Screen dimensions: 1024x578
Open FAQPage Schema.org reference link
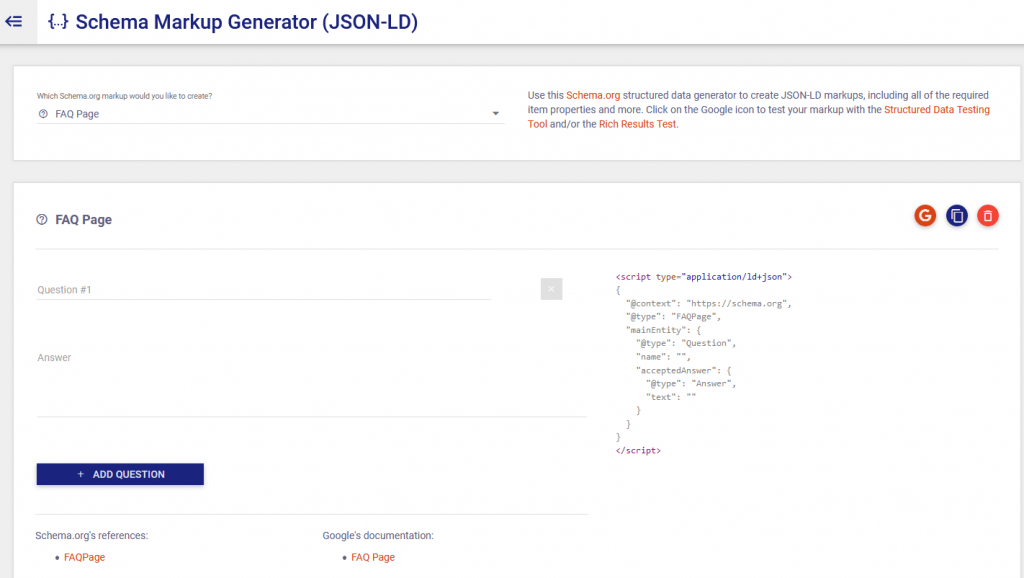point(84,557)
